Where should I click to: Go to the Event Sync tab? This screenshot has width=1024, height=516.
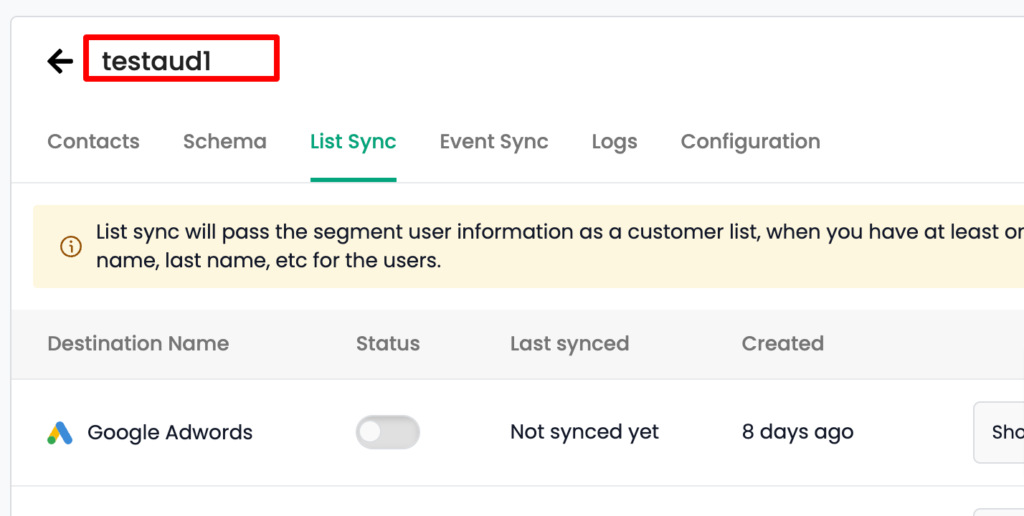pos(493,142)
